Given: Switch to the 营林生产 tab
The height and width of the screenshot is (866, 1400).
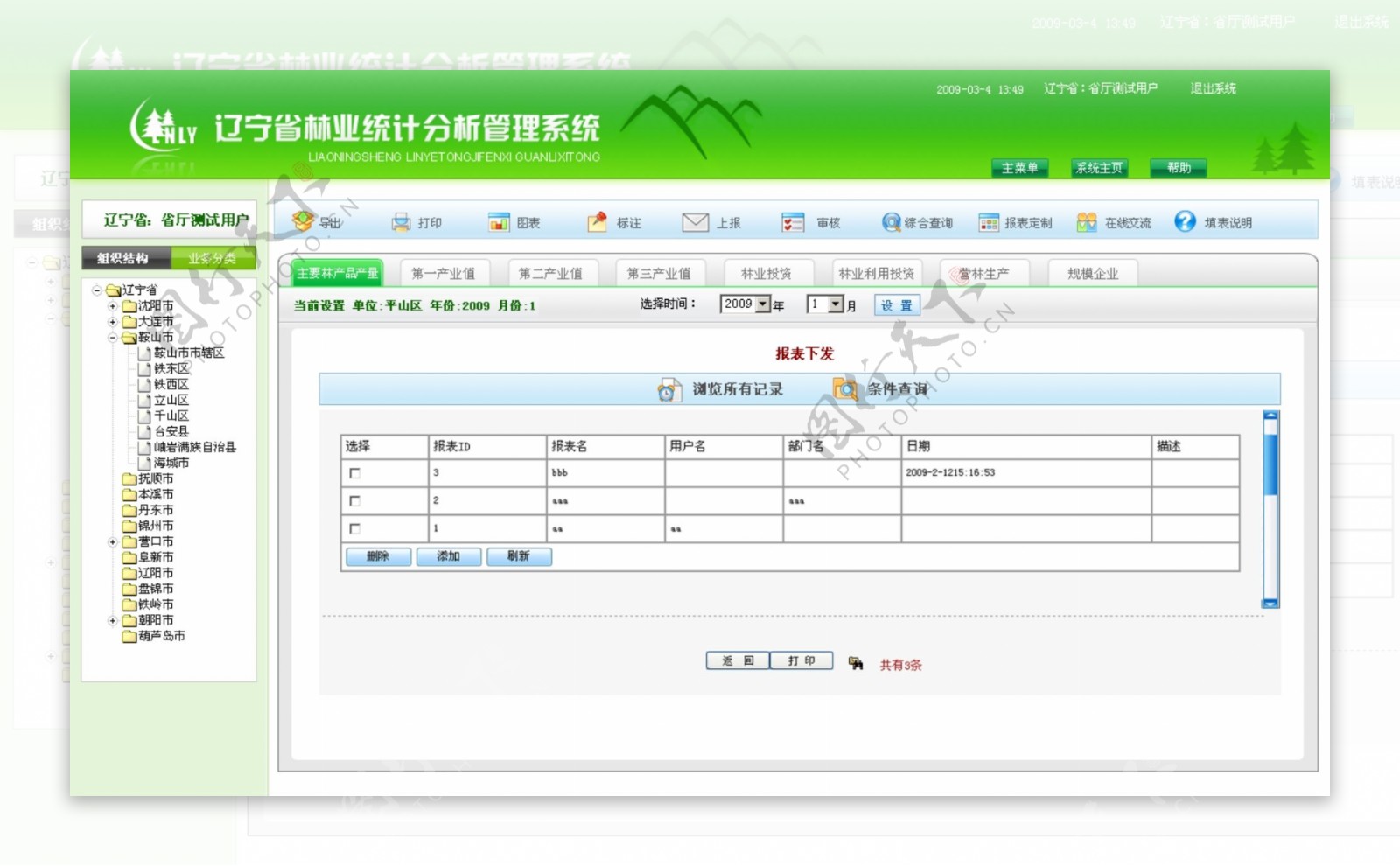Looking at the screenshot, I should (x=984, y=274).
